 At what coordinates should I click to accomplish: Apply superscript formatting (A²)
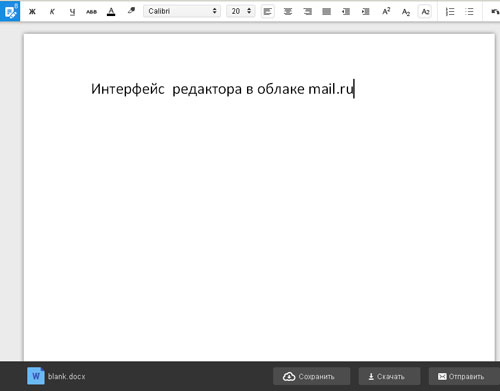[x=386, y=11]
